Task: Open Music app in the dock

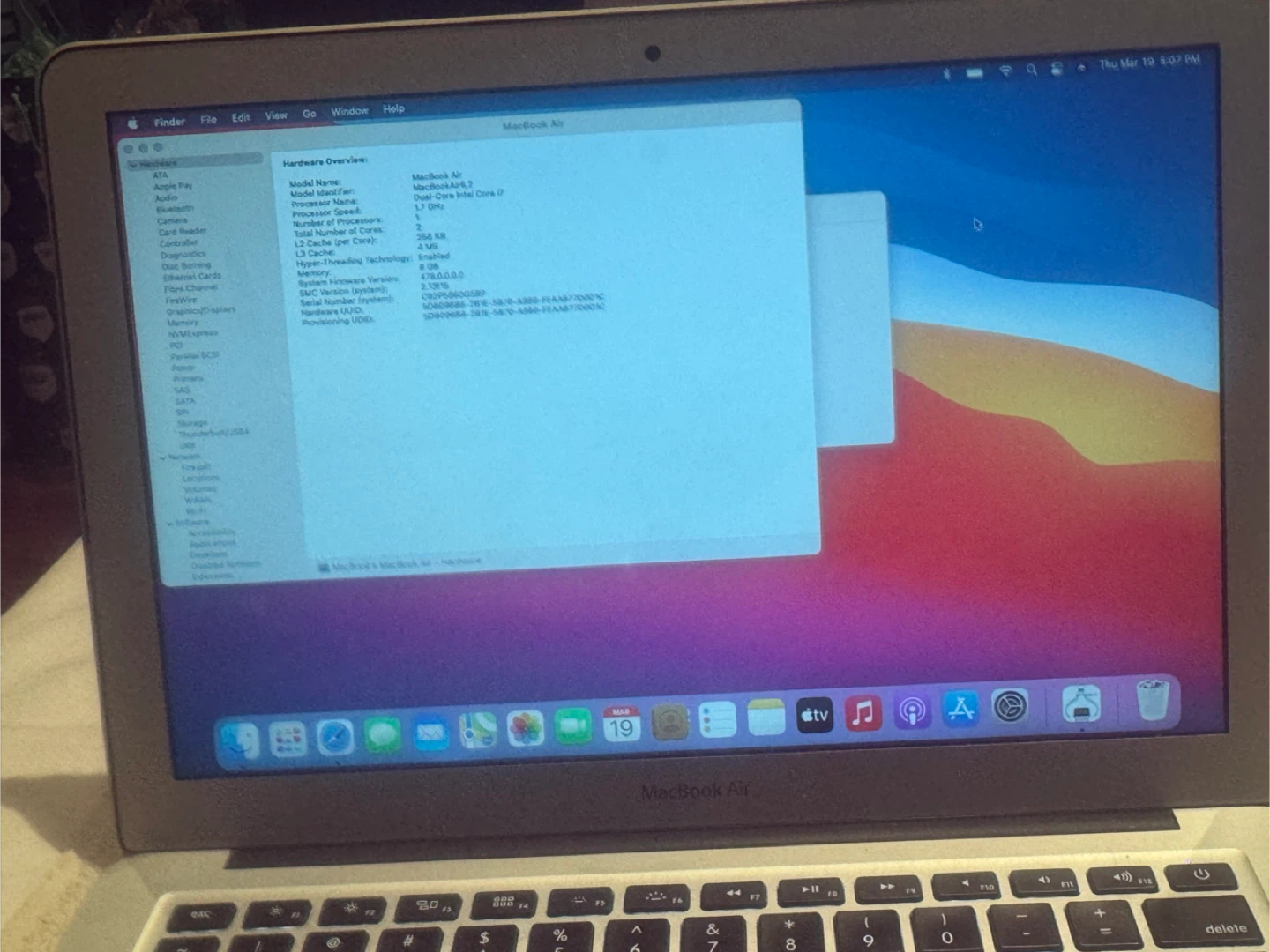Action: (863, 713)
